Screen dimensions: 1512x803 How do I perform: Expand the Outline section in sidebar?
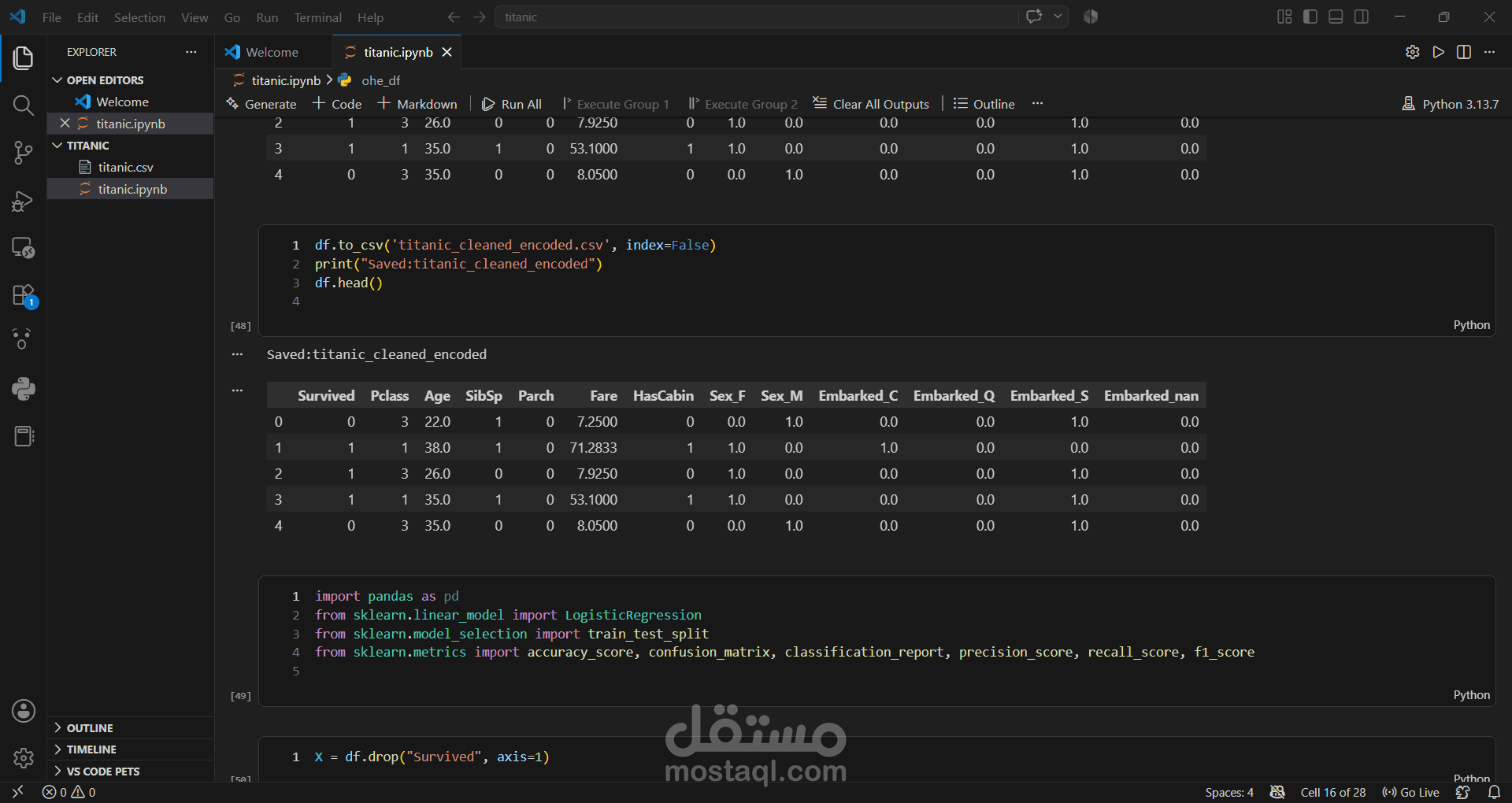pyautogui.click(x=90, y=728)
